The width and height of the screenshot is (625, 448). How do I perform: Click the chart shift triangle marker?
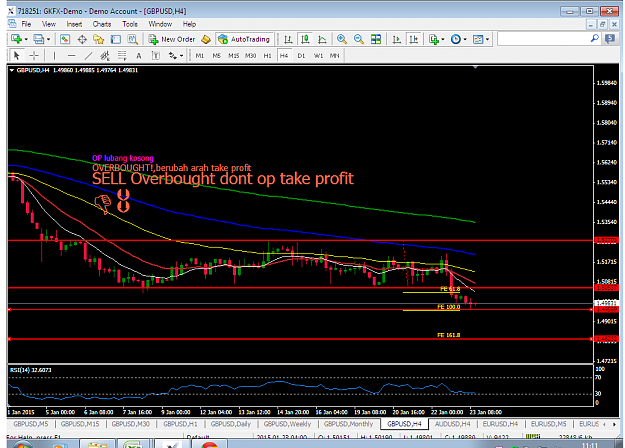pos(475,67)
